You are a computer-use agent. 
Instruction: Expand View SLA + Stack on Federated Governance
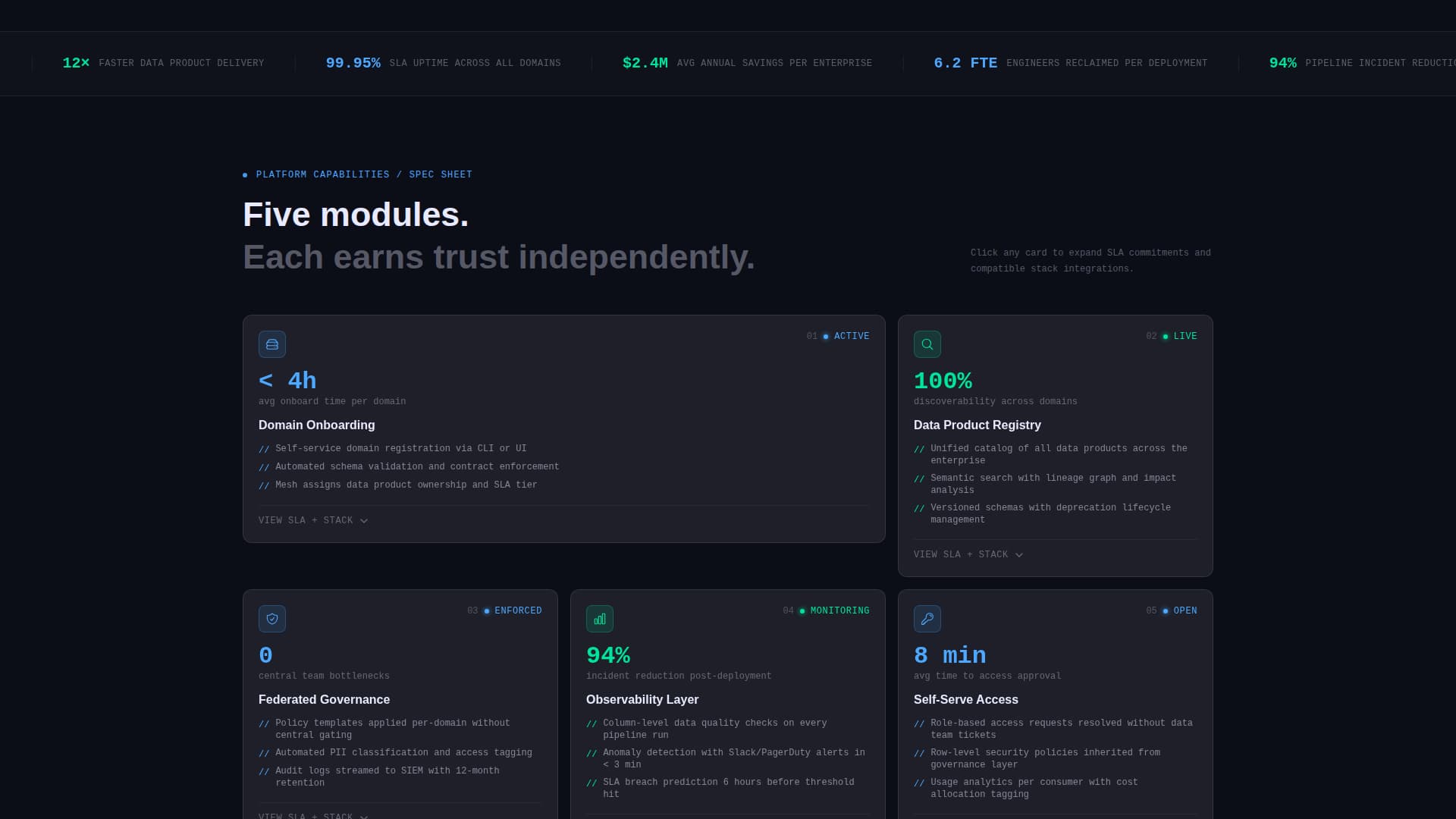pos(313,816)
